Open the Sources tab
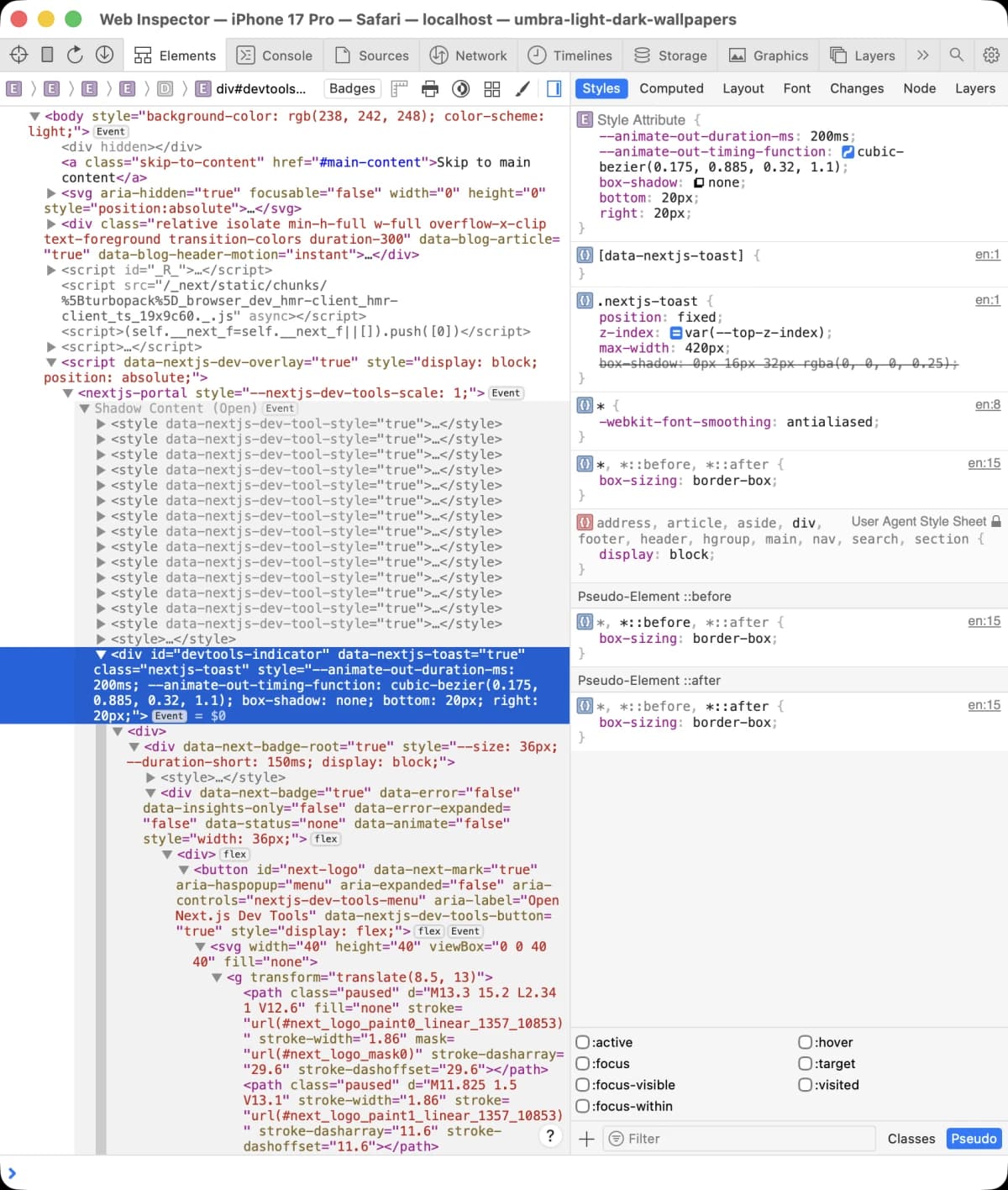 (x=371, y=55)
